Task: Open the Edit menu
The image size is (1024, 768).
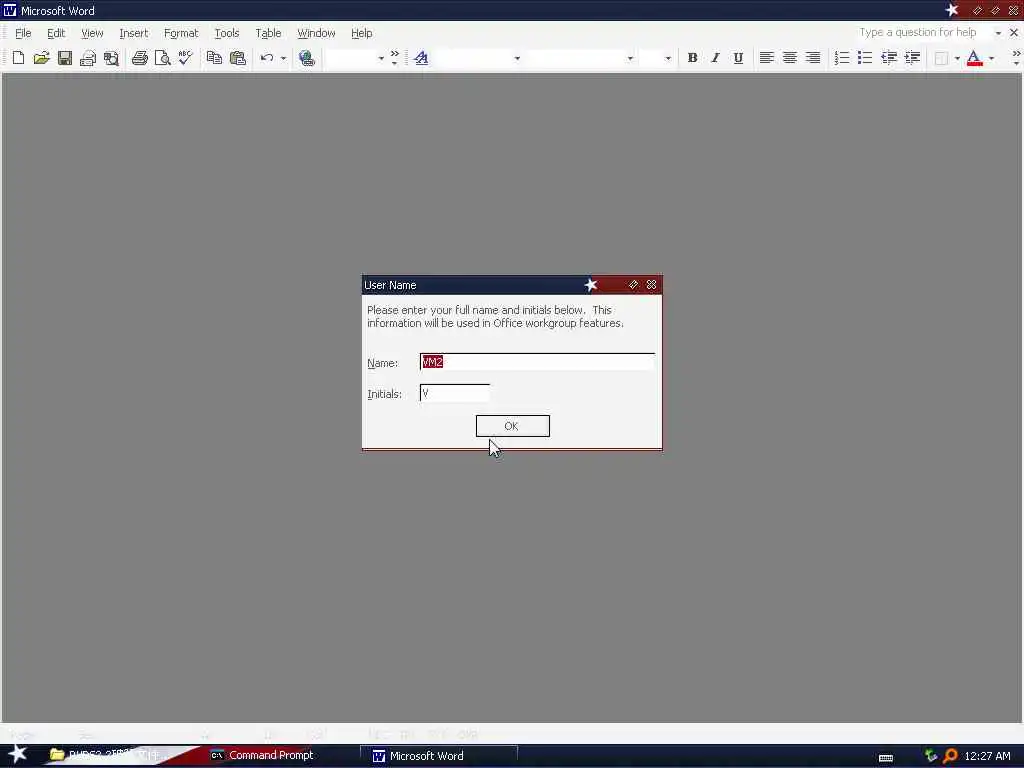Action: tap(56, 33)
